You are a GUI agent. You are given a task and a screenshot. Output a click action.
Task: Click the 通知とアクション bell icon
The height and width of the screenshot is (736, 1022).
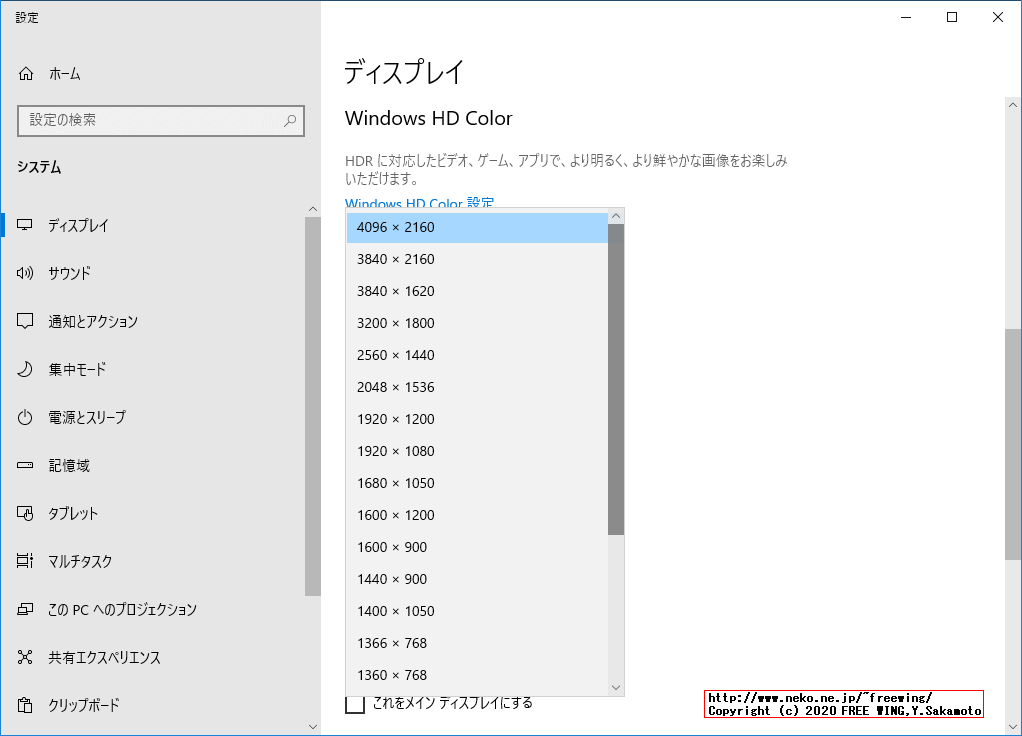(24, 321)
